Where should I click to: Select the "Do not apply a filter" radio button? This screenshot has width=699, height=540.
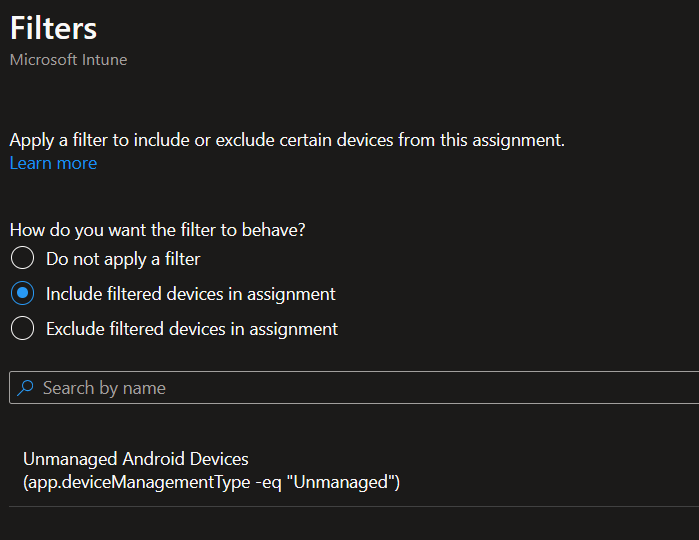pos(23,259)
